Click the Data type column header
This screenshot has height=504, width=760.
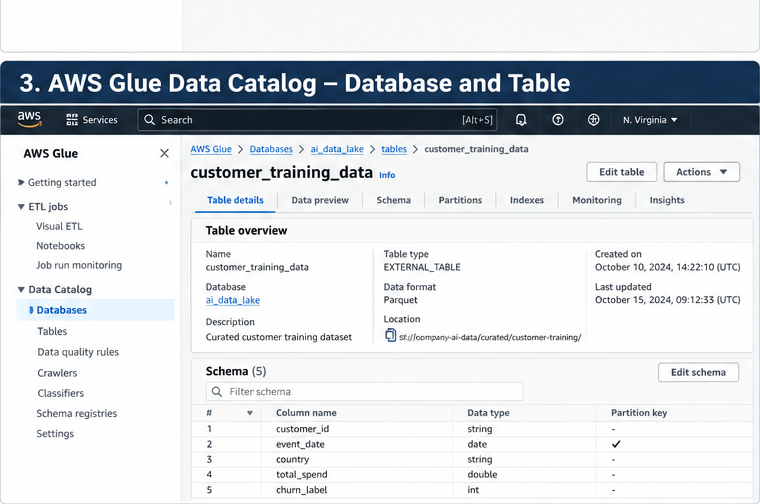[488, 413]
